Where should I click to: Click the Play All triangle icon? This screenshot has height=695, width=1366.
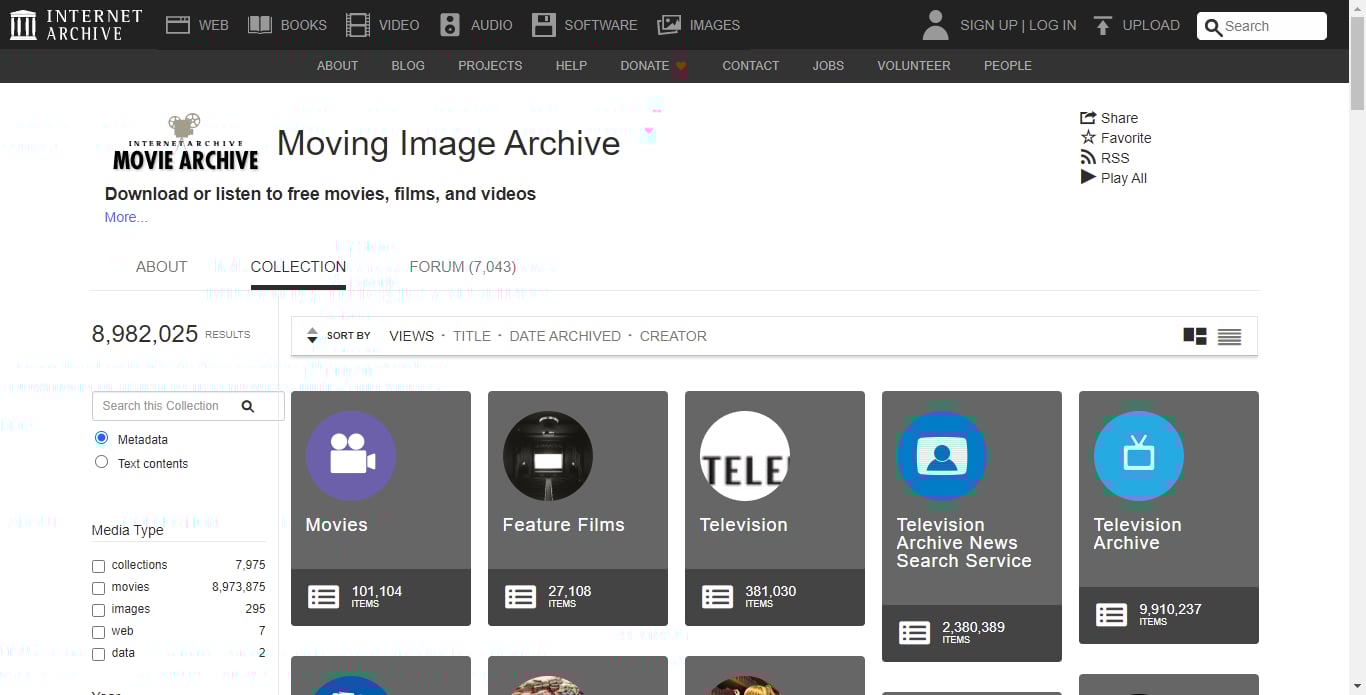(x=1088, y=177)
